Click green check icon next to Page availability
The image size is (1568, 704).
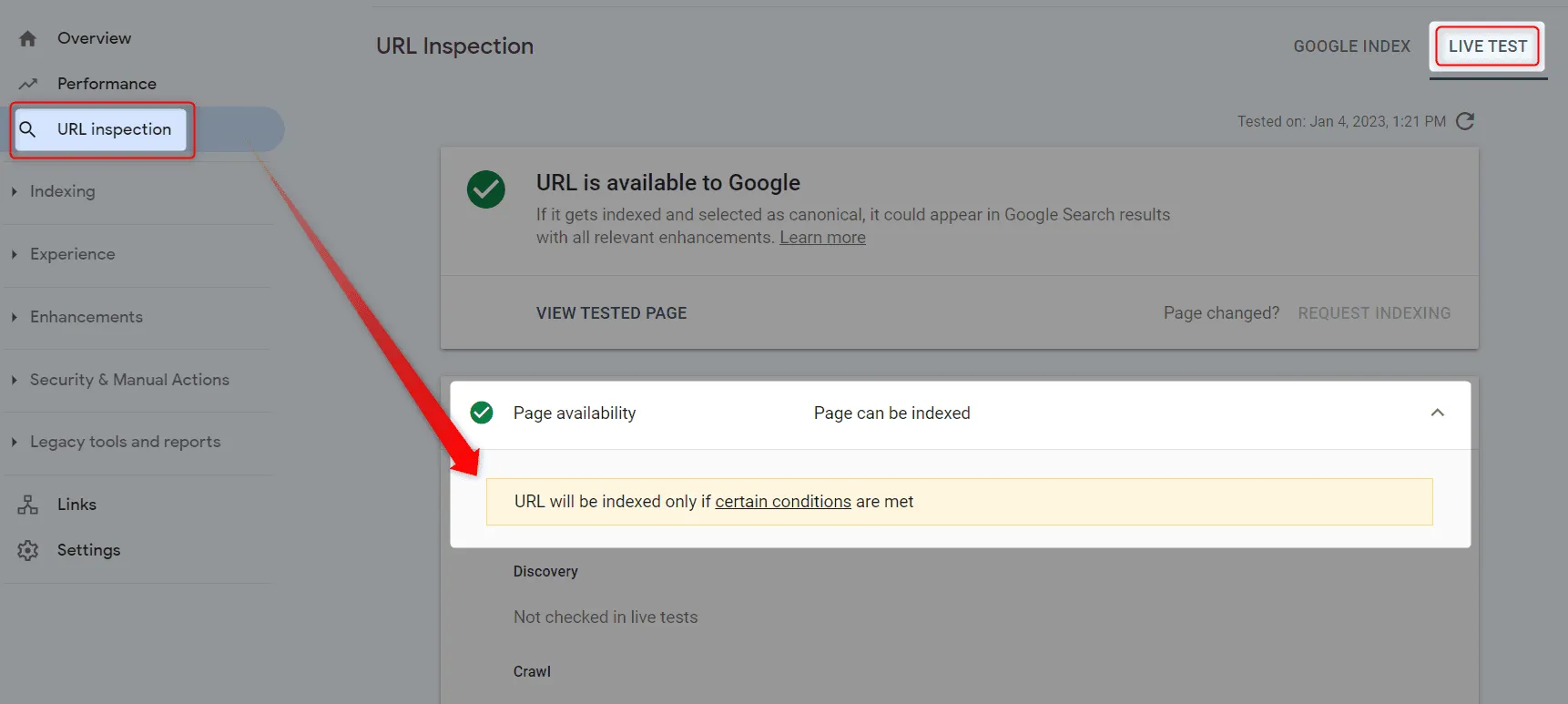482,413
